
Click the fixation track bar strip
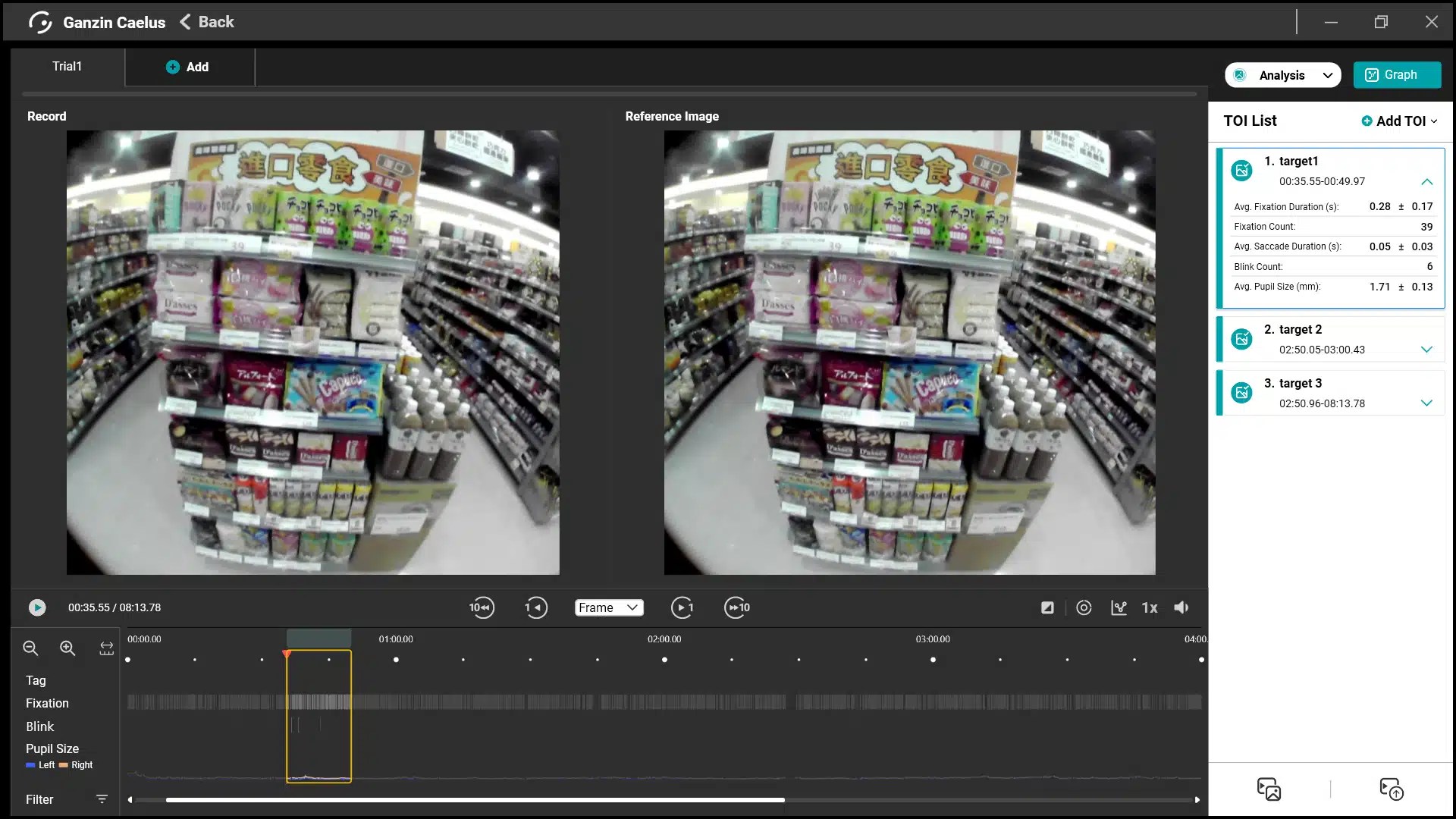coord(664,702)
